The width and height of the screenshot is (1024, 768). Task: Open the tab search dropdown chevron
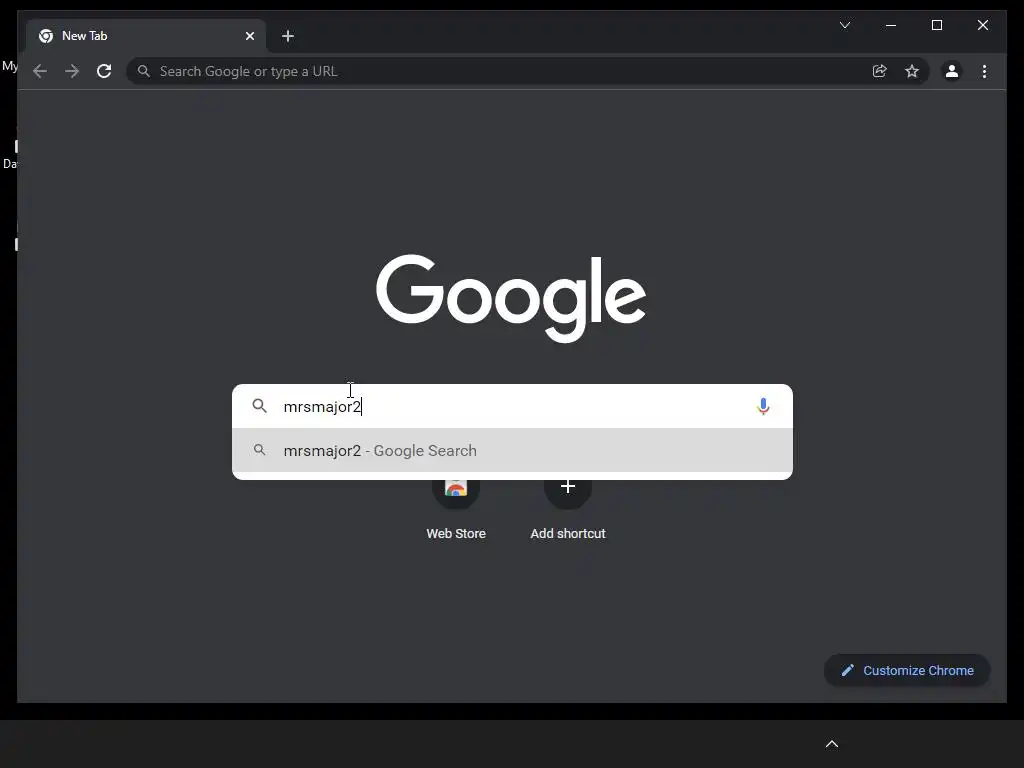[845, 25]
